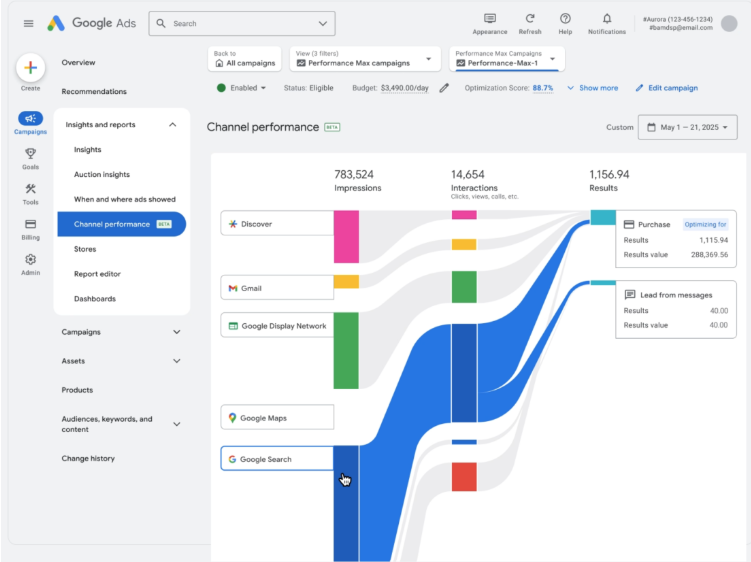Viewport: 751px width, 562px height.
Task: Open Admin gear icon
Action: [30, 259]
